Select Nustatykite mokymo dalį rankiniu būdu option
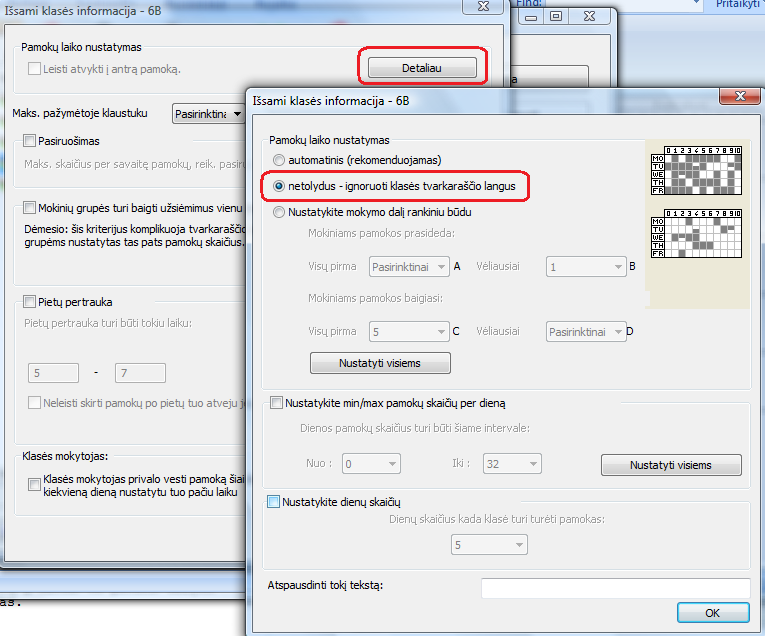765x636 pixels. point(279,212)
